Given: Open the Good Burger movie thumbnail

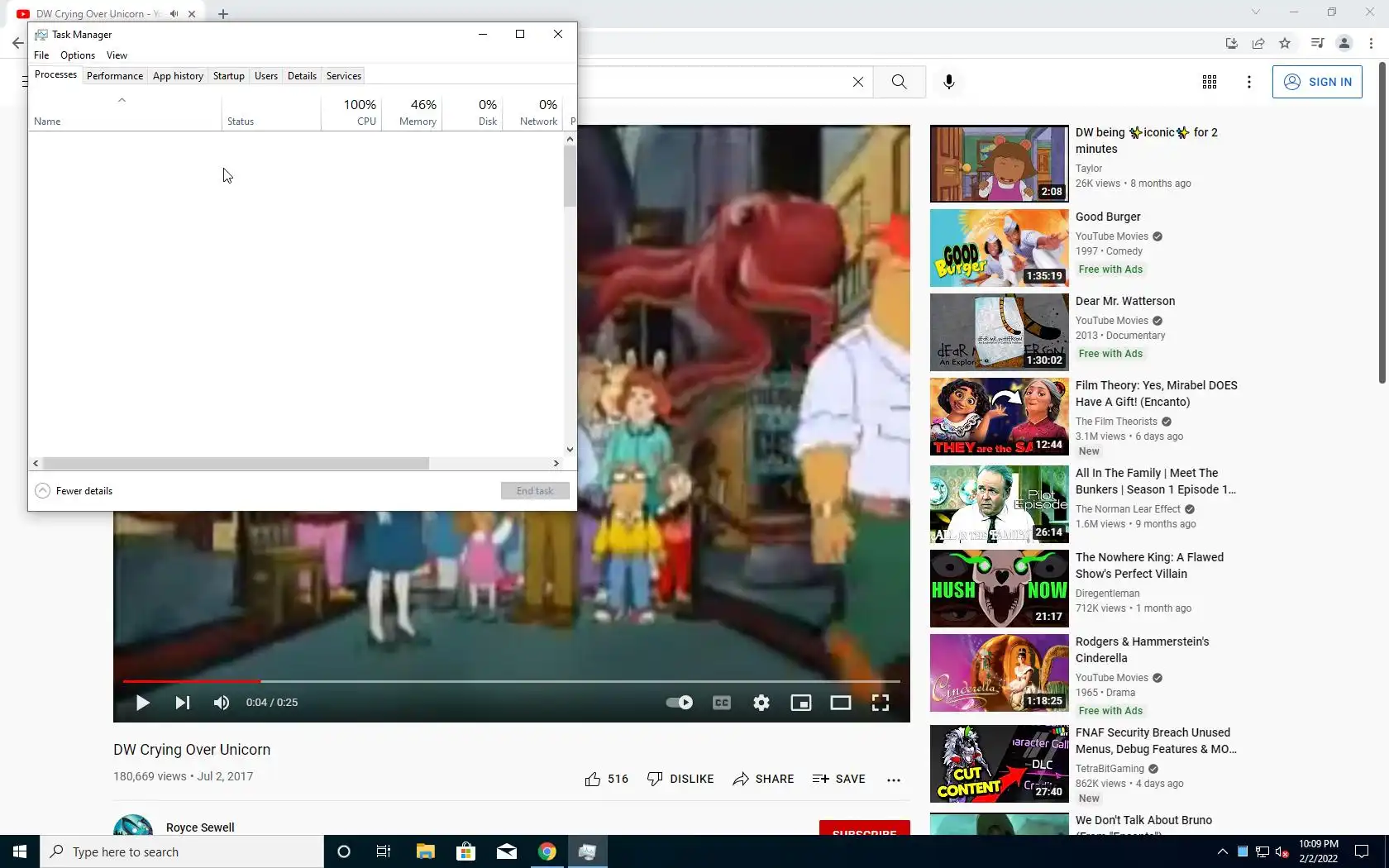Looking at the screenshot, I should pyautogui.click(x=999, y=248).
